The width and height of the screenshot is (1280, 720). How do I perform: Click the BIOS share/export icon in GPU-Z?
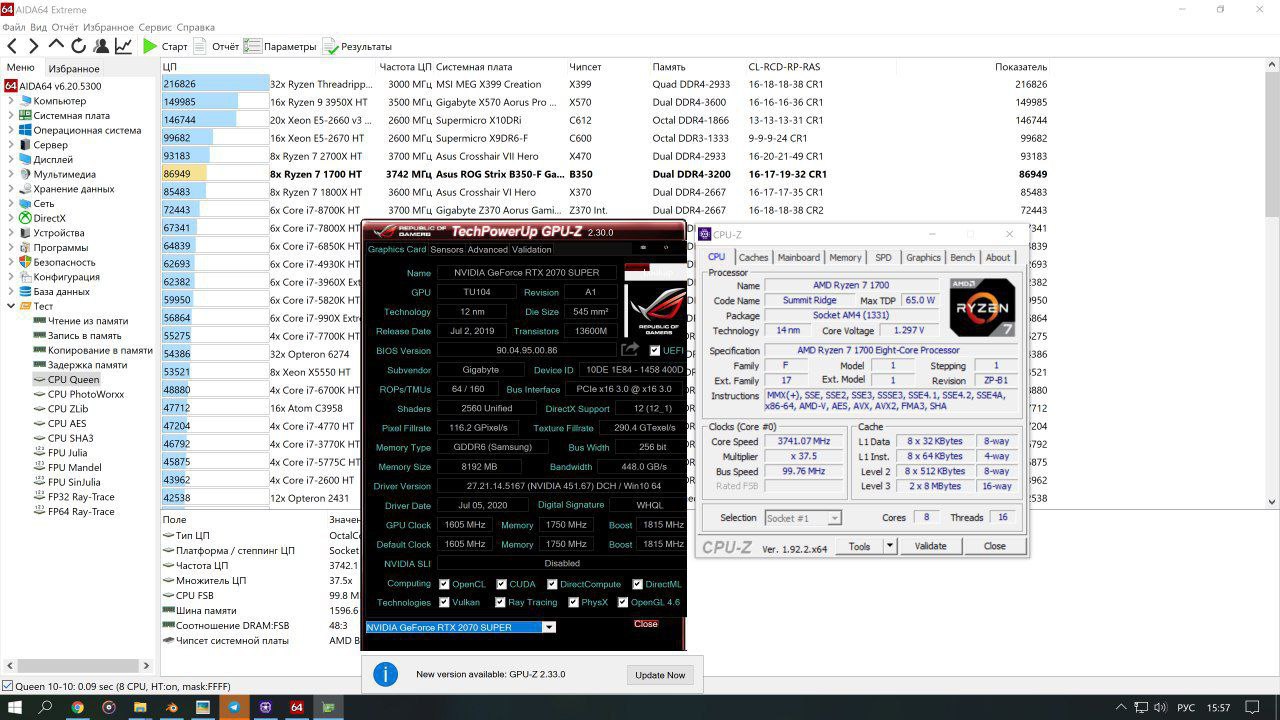tap(630, 350)
